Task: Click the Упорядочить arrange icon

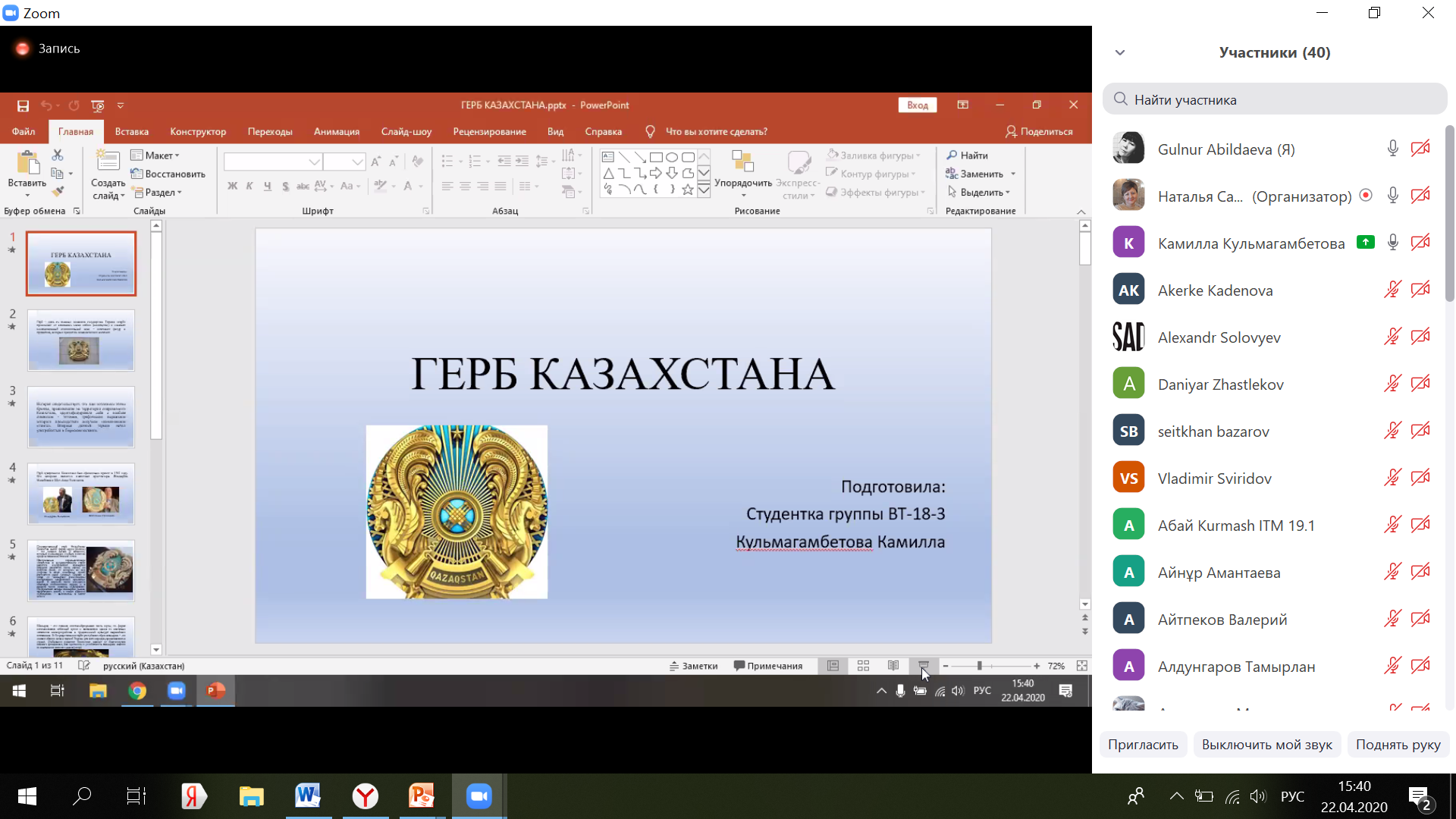Action: click(x=742, y=162)
